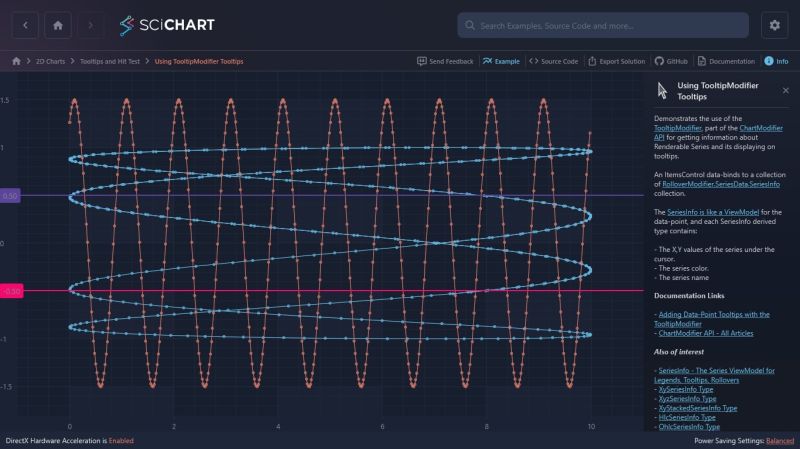Go to the Home button in header
This screenshot has width=800, height=449.
pos(58,25)
